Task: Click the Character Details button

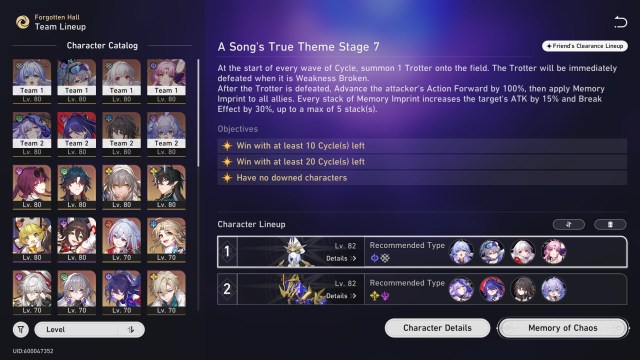Action: pyautogui.click(x=438, y=328)
